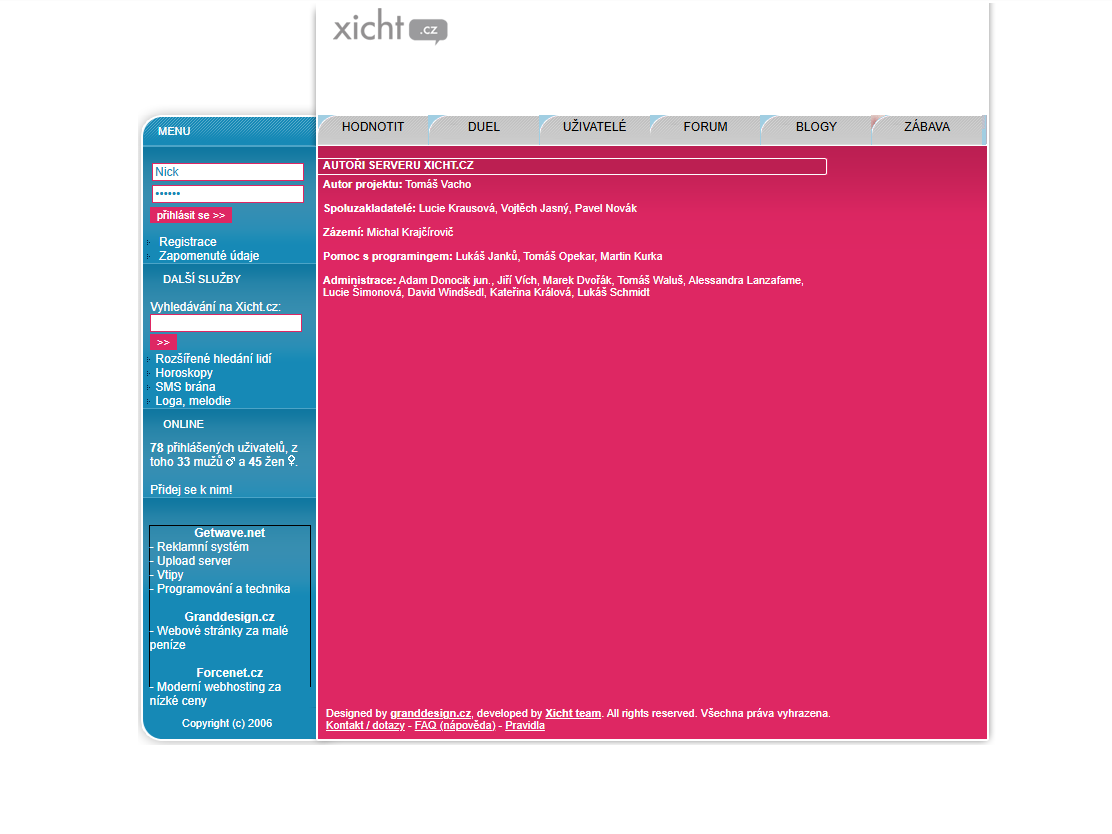This screenshot has height=834, width=1112.
Task: Open the BLOGY tab
Action: tap(816, 127)
